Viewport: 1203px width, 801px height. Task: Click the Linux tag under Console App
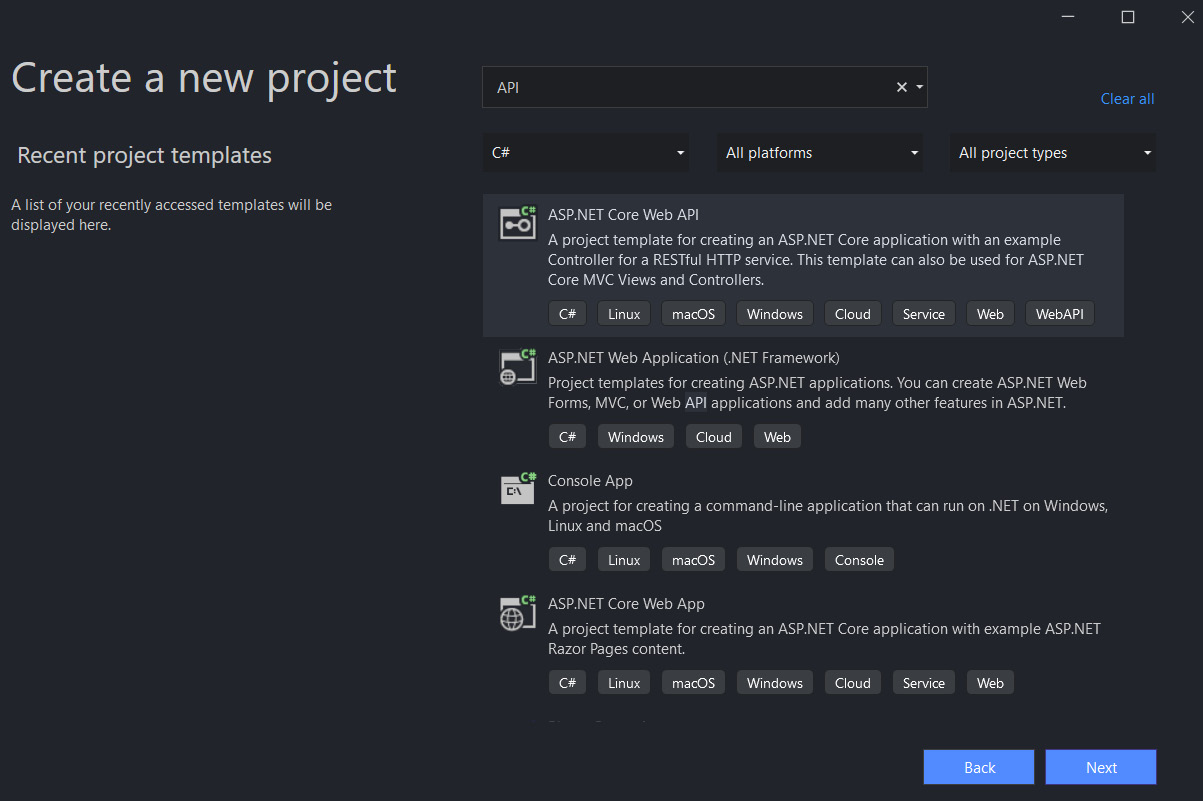624,560
